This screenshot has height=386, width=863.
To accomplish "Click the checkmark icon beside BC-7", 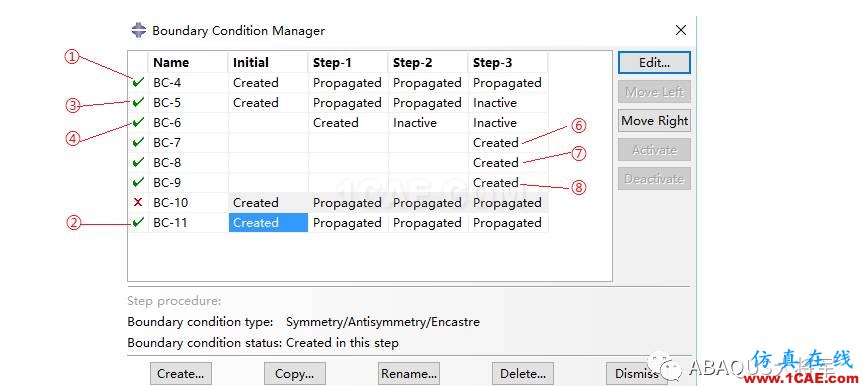I will tap(138, 143).
